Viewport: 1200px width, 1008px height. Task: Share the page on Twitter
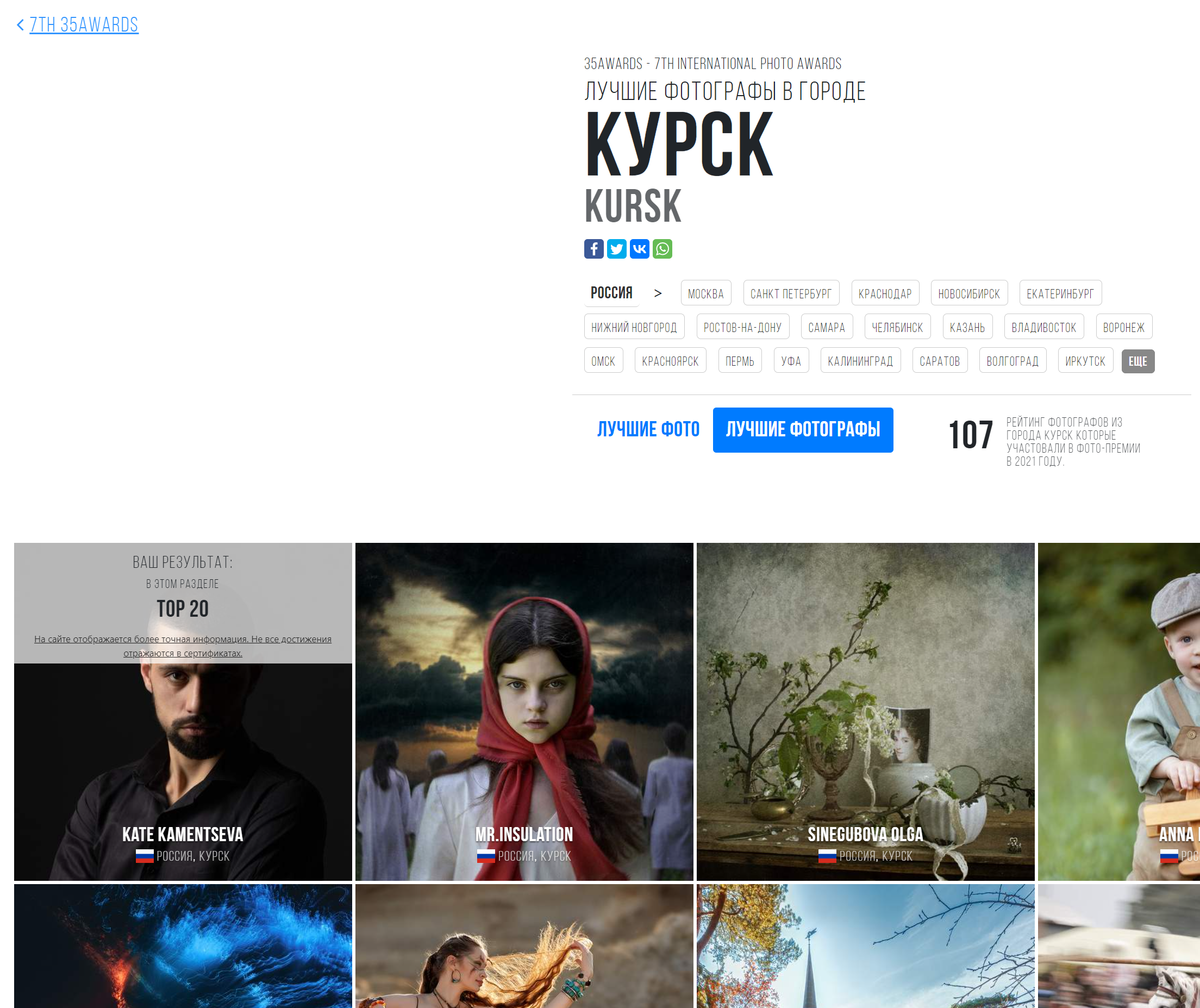(616, 248)
